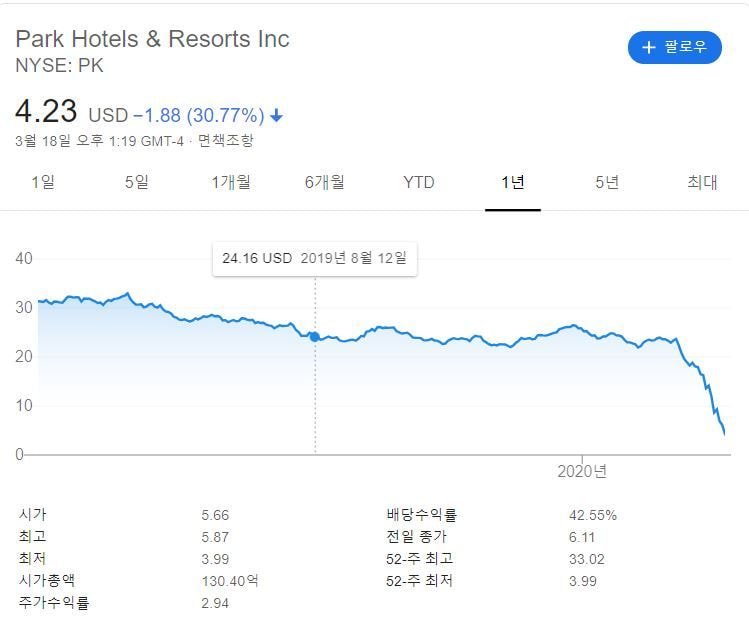This screenshot has height=626, width=749.
Task: Click the 2020년 axis label on chart
Action: [582, 471]
